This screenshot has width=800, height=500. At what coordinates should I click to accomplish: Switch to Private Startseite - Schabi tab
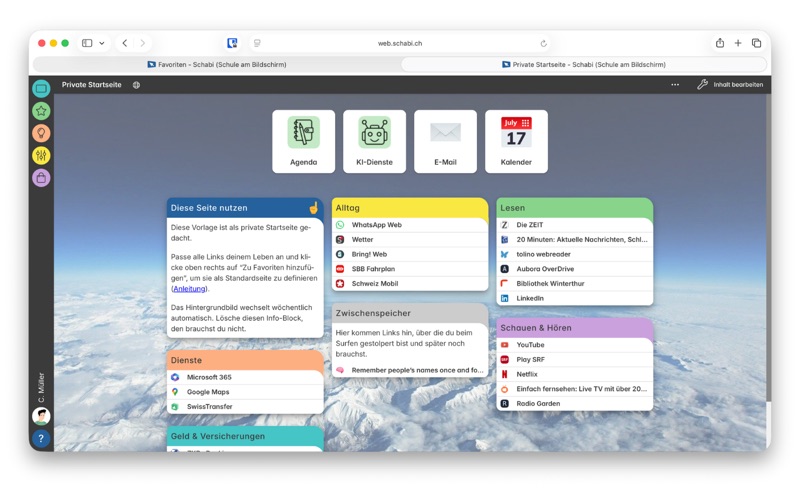(584, 65)
